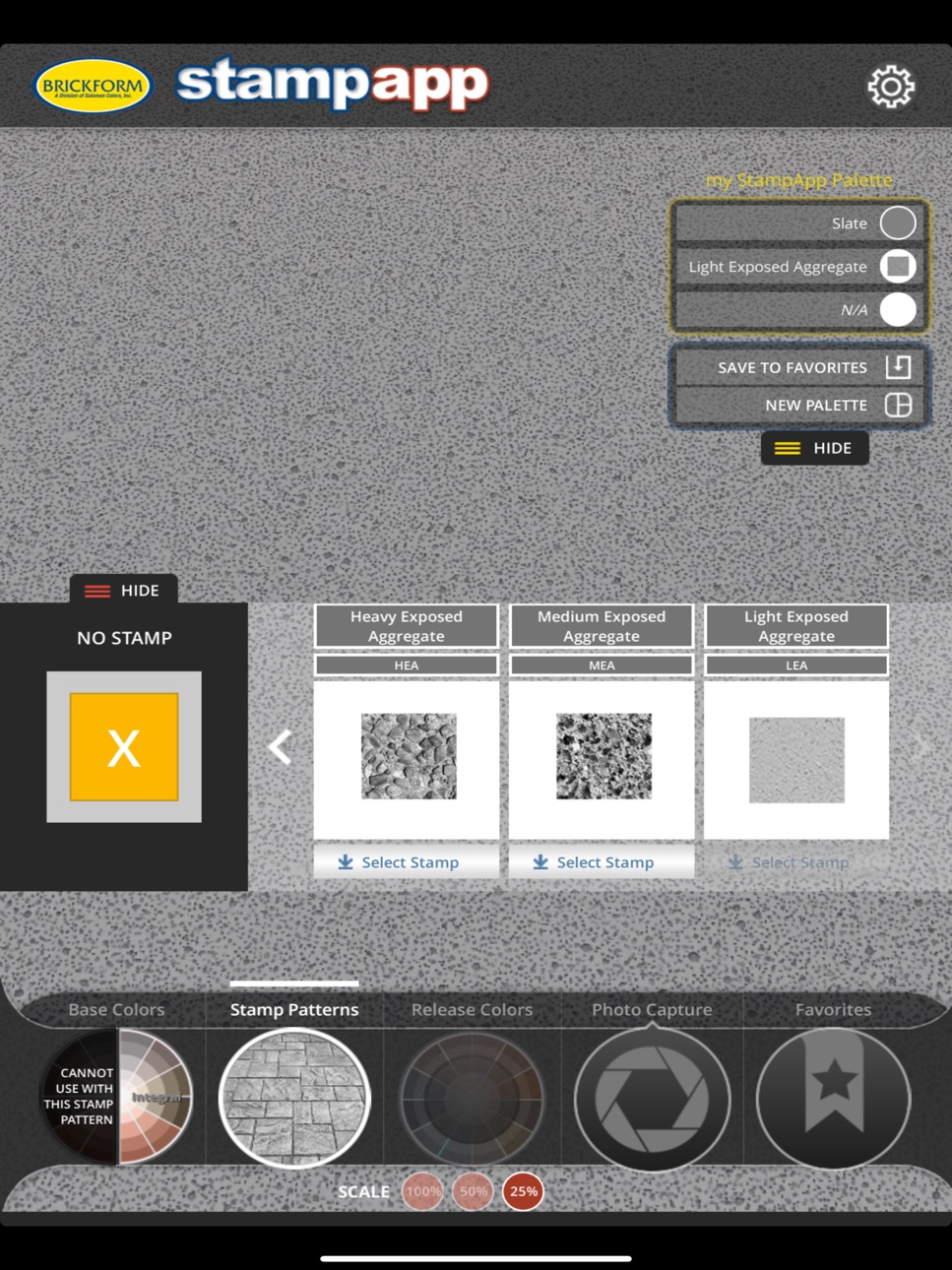
Task: Open settings with the gear icon
Action: [891, 87]
